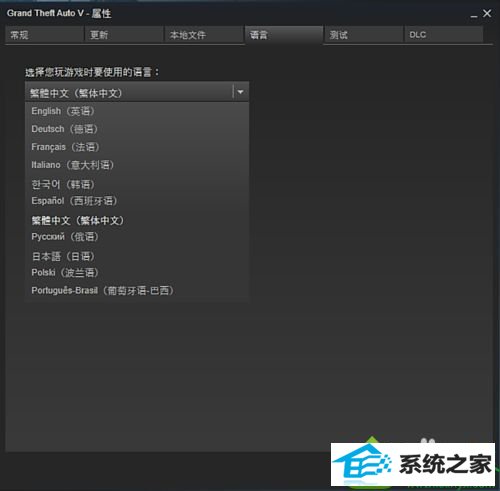Open the 更新 tab
500x491 pixels.
124,35
